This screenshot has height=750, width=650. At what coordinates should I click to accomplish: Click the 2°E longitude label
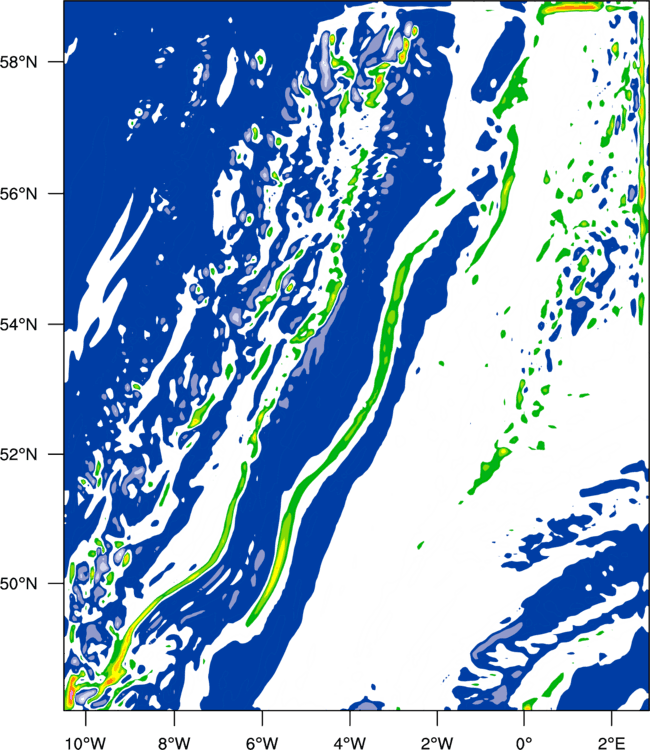(612, 743)
